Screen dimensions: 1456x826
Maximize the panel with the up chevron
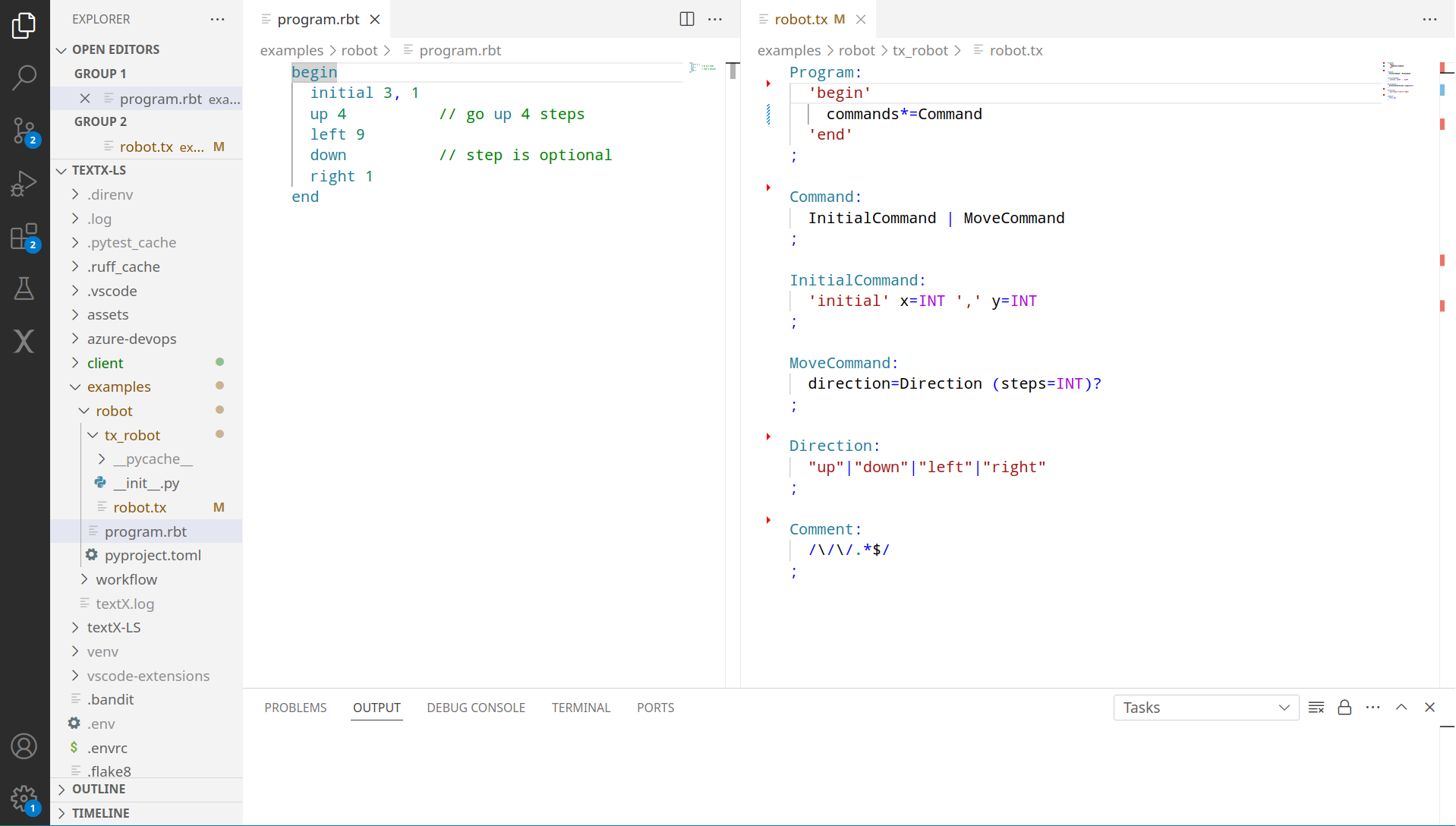(x=1401, y=708)
